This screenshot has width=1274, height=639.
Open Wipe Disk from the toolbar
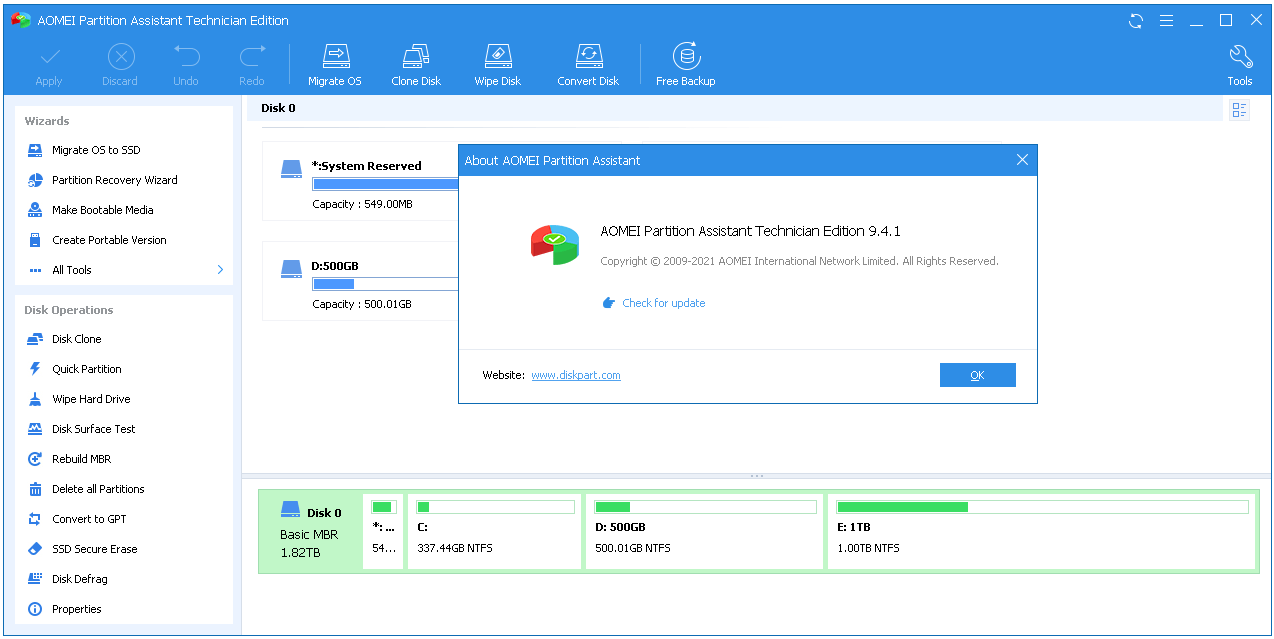[498, 66]
